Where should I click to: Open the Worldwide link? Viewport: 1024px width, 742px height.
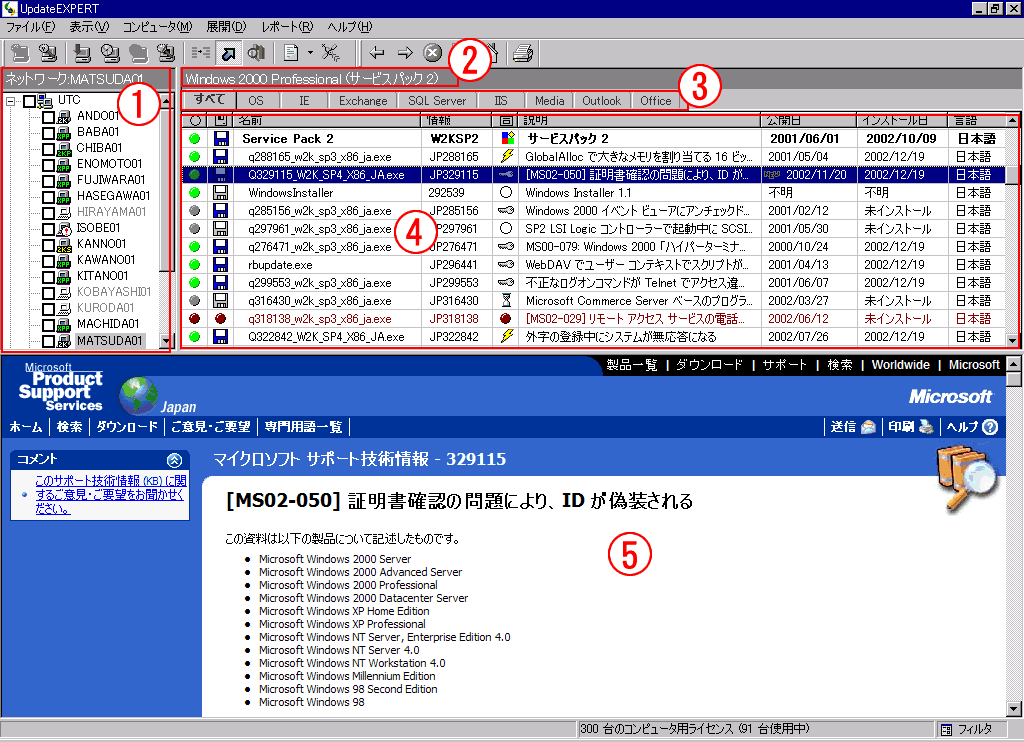901,365
